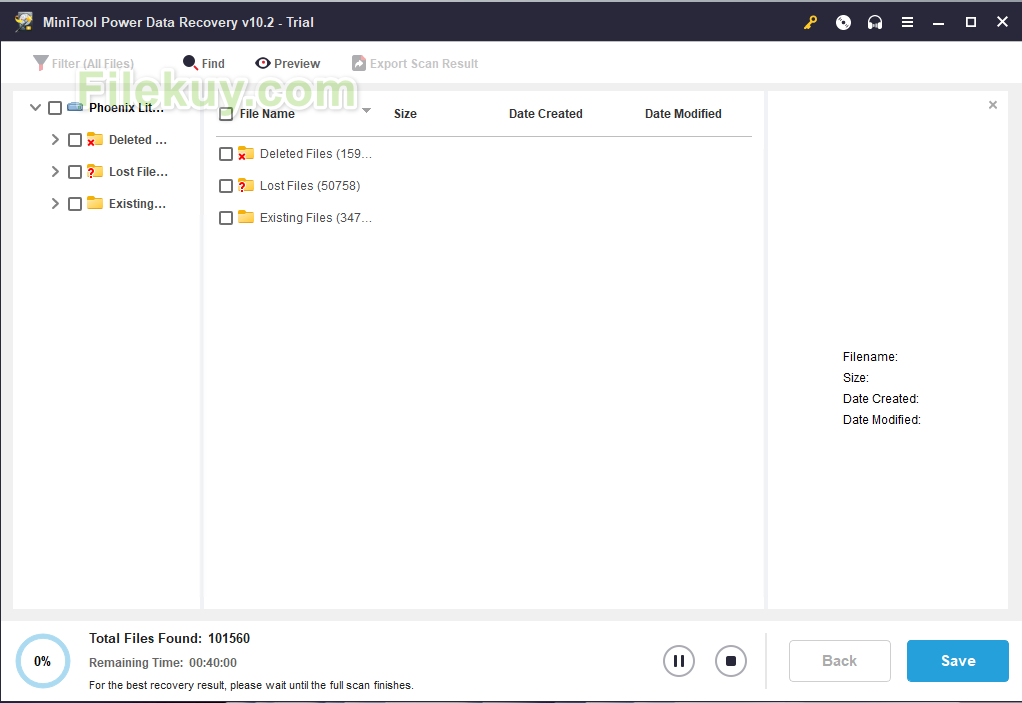Image resolution: width=1022 pixels, height=703 pixels.
Task: Minimize the MiniTool window
Action: [939, 23]
